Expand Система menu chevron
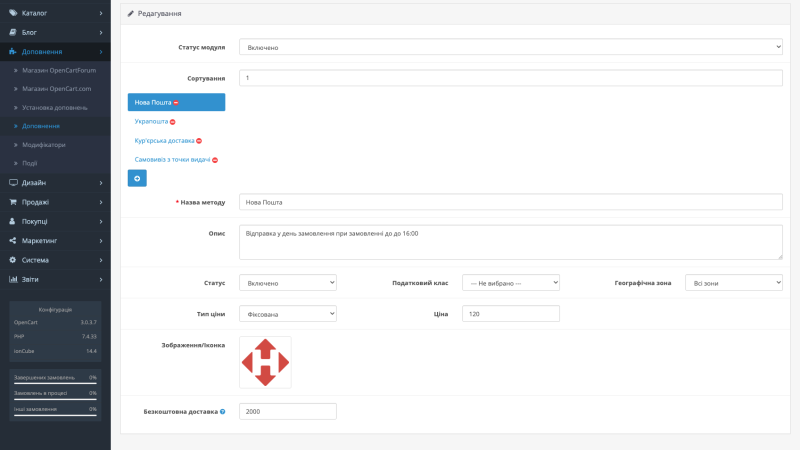800x450 pixels. click(101, 260)
